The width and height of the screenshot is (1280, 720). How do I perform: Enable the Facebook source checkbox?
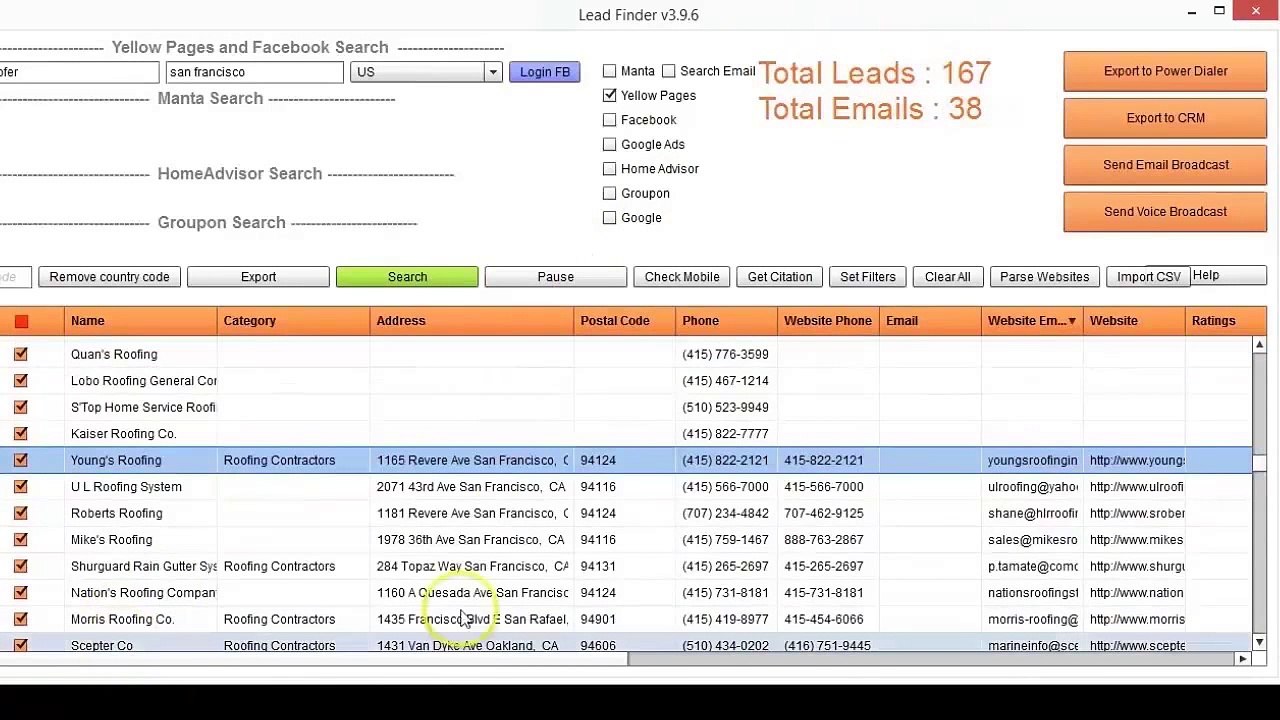click(x=610, y=120)
